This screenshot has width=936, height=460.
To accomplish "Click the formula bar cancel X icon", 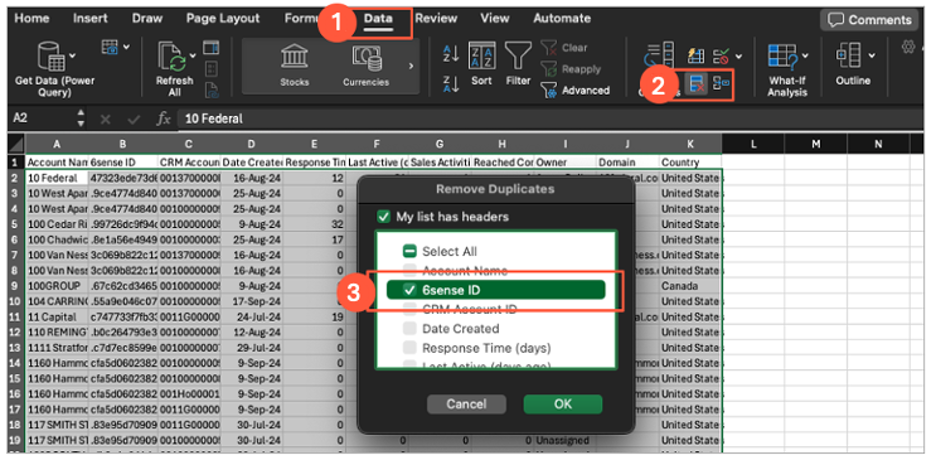I will point(106,119).
